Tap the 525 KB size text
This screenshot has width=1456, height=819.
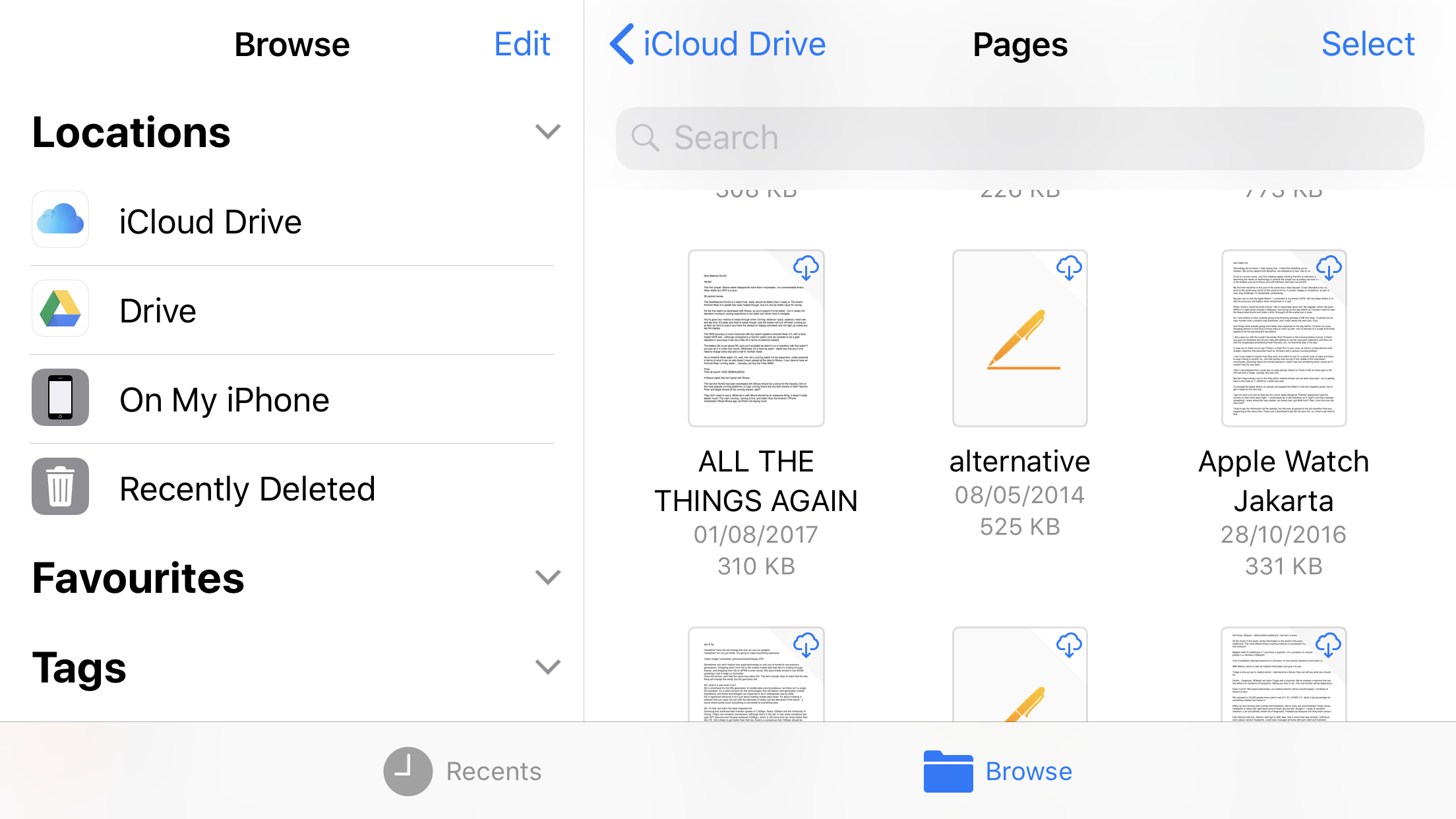[1019, 526]
